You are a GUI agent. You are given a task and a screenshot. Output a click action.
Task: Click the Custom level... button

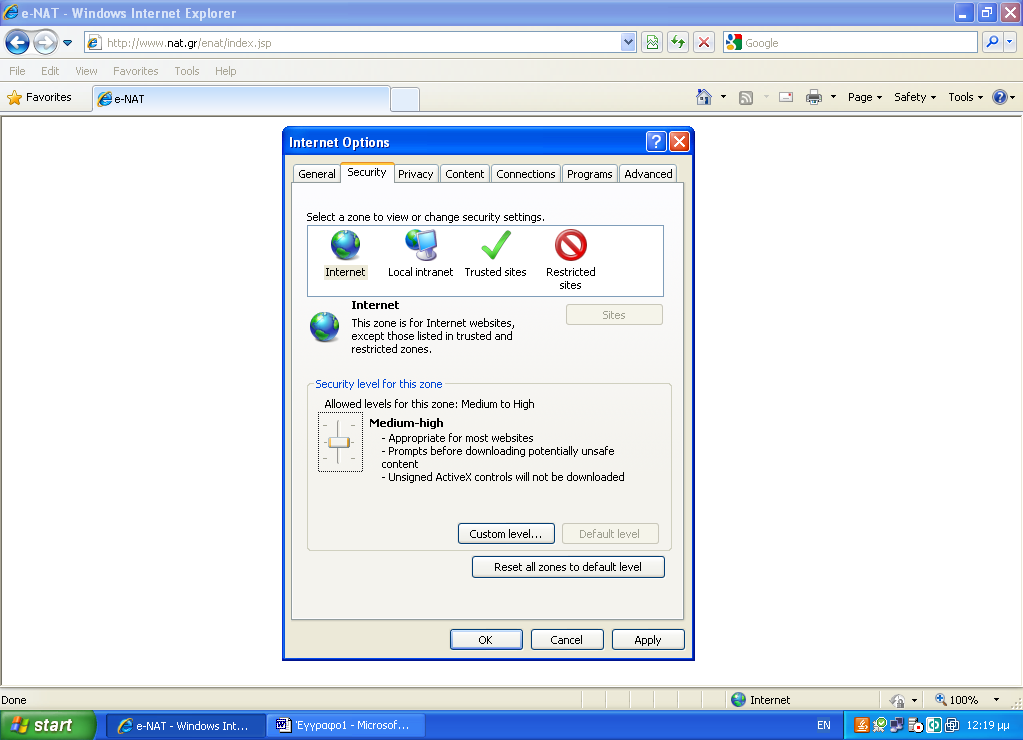506,534
